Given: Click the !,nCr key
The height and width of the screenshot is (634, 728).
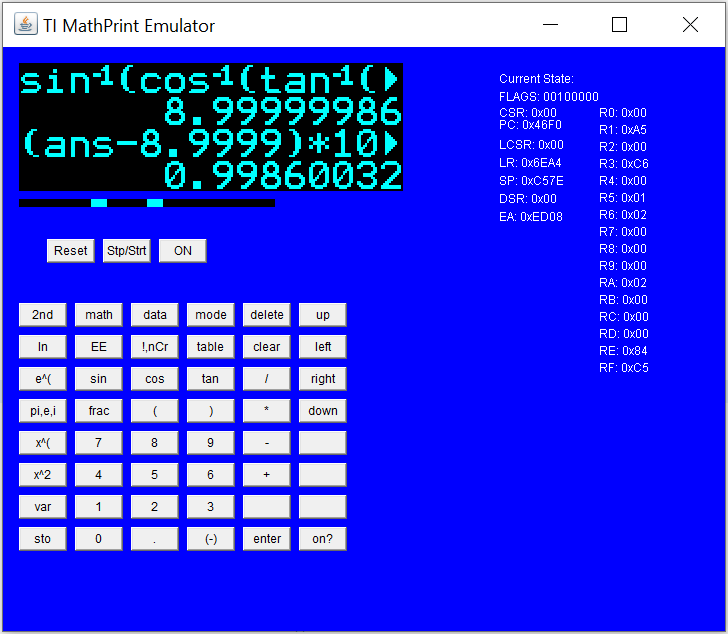Looking at the screenshot, I should [x=155, y=347].
